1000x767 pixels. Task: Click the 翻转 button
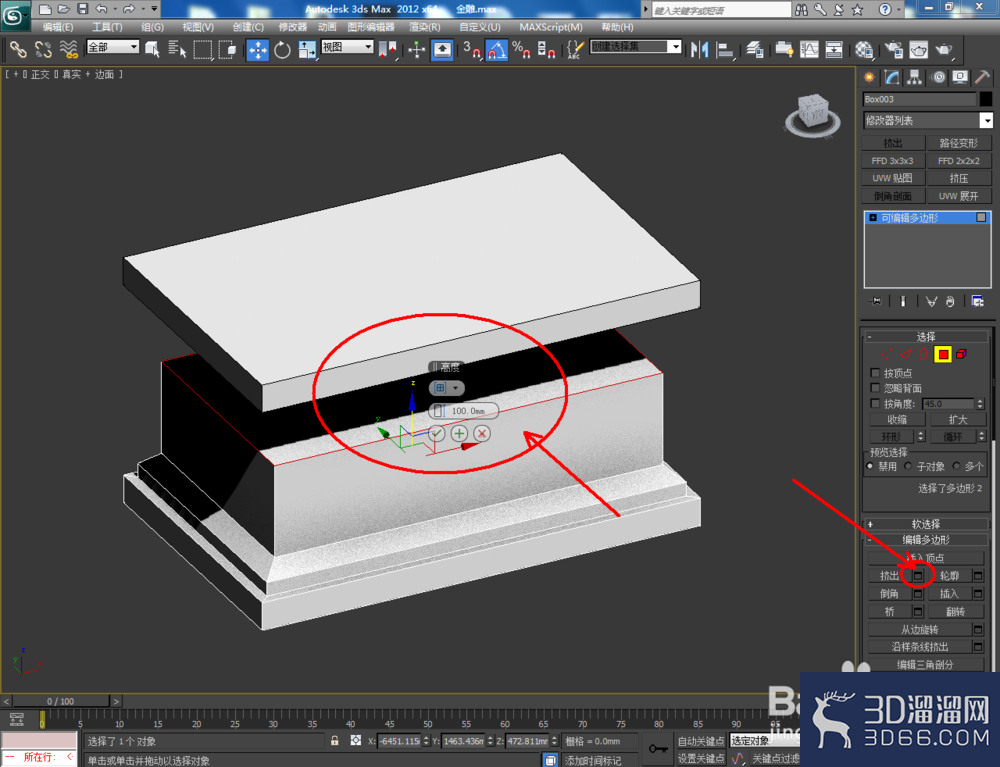click(955, 611)
